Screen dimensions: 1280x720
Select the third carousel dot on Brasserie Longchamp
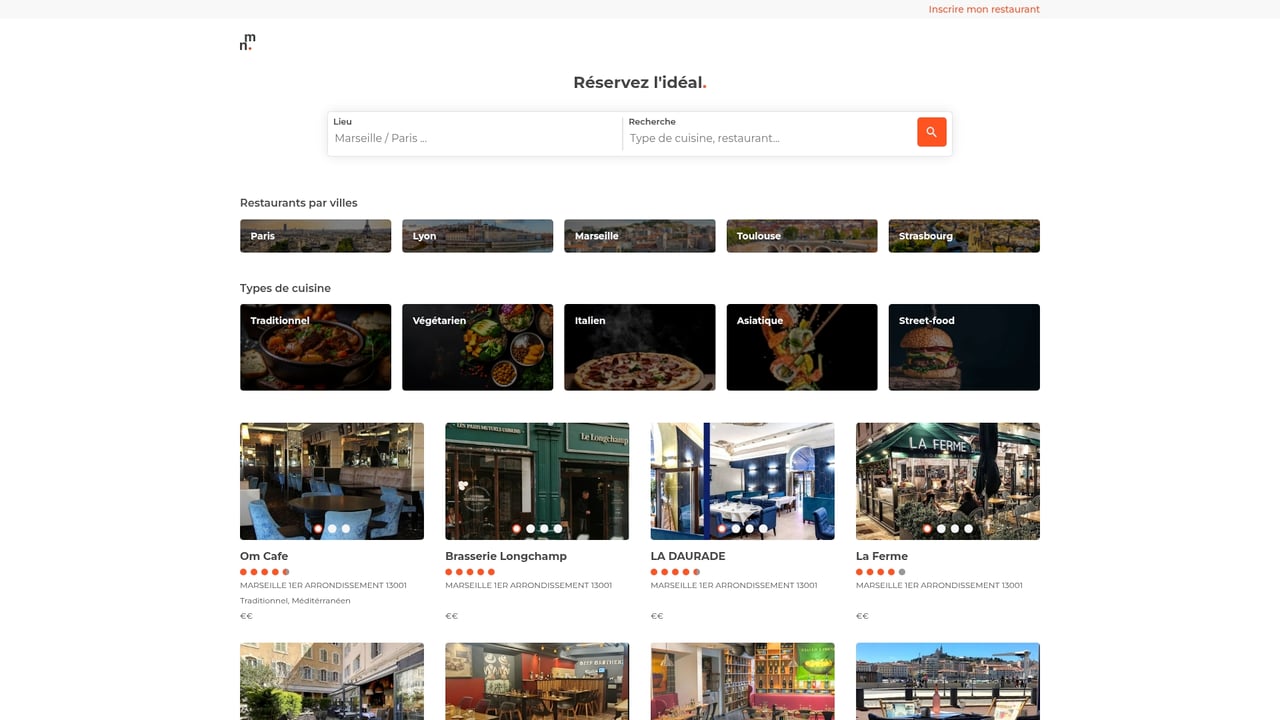point(543,528)
